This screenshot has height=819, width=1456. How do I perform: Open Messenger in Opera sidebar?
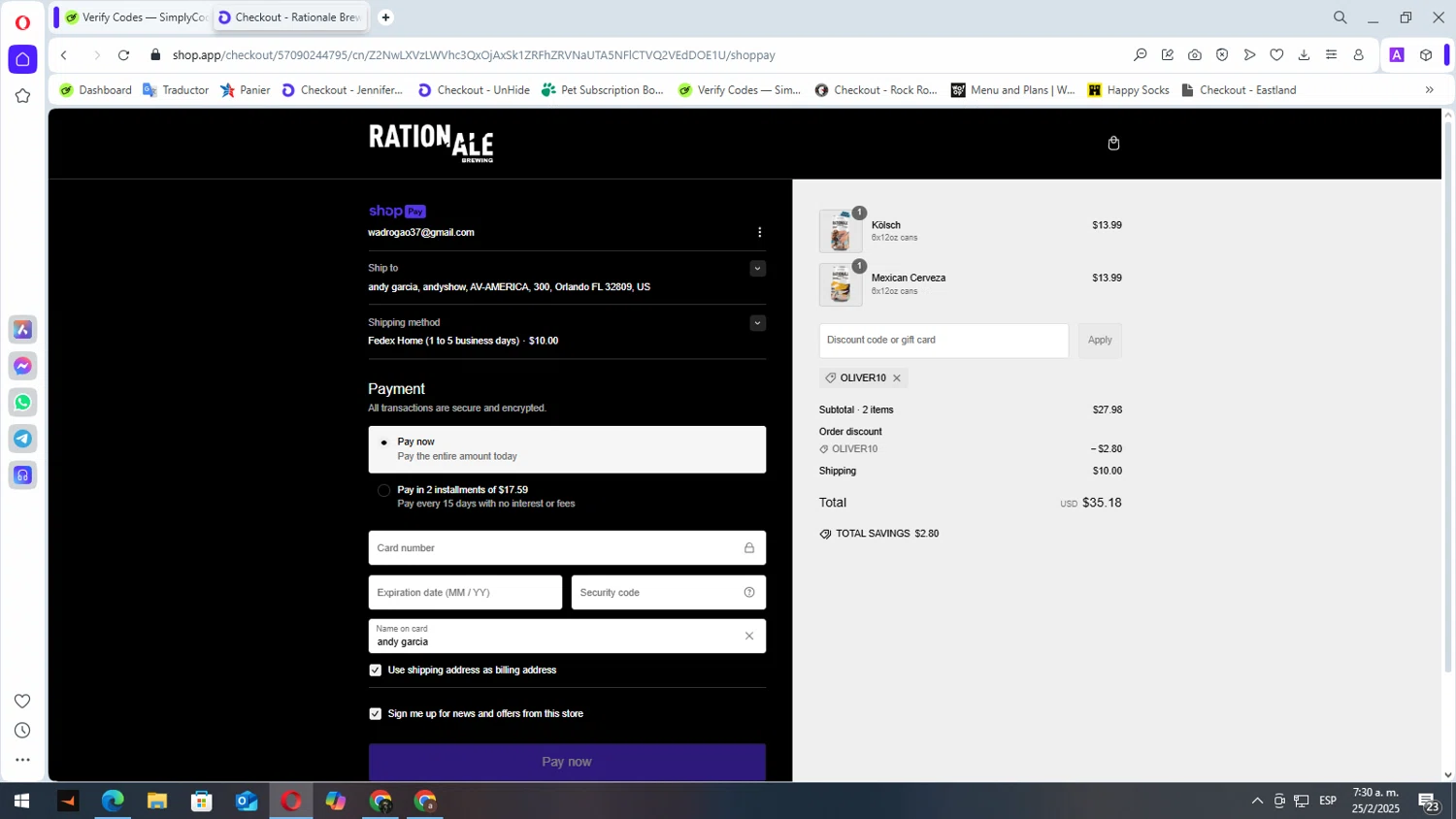[x=22, y=366]
